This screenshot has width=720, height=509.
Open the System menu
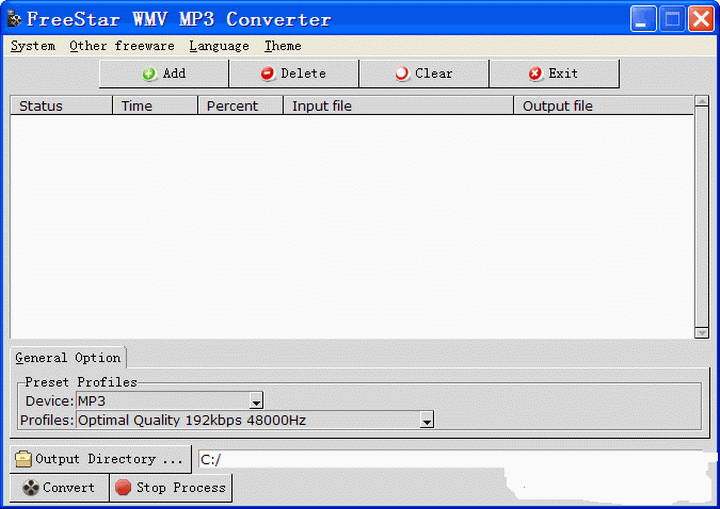pos(33,46)
